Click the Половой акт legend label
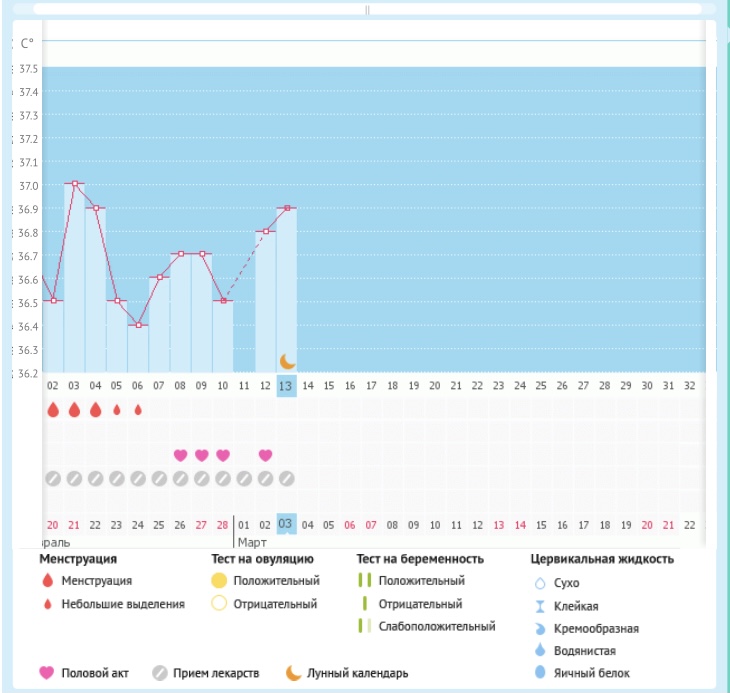 pos(95,674)
